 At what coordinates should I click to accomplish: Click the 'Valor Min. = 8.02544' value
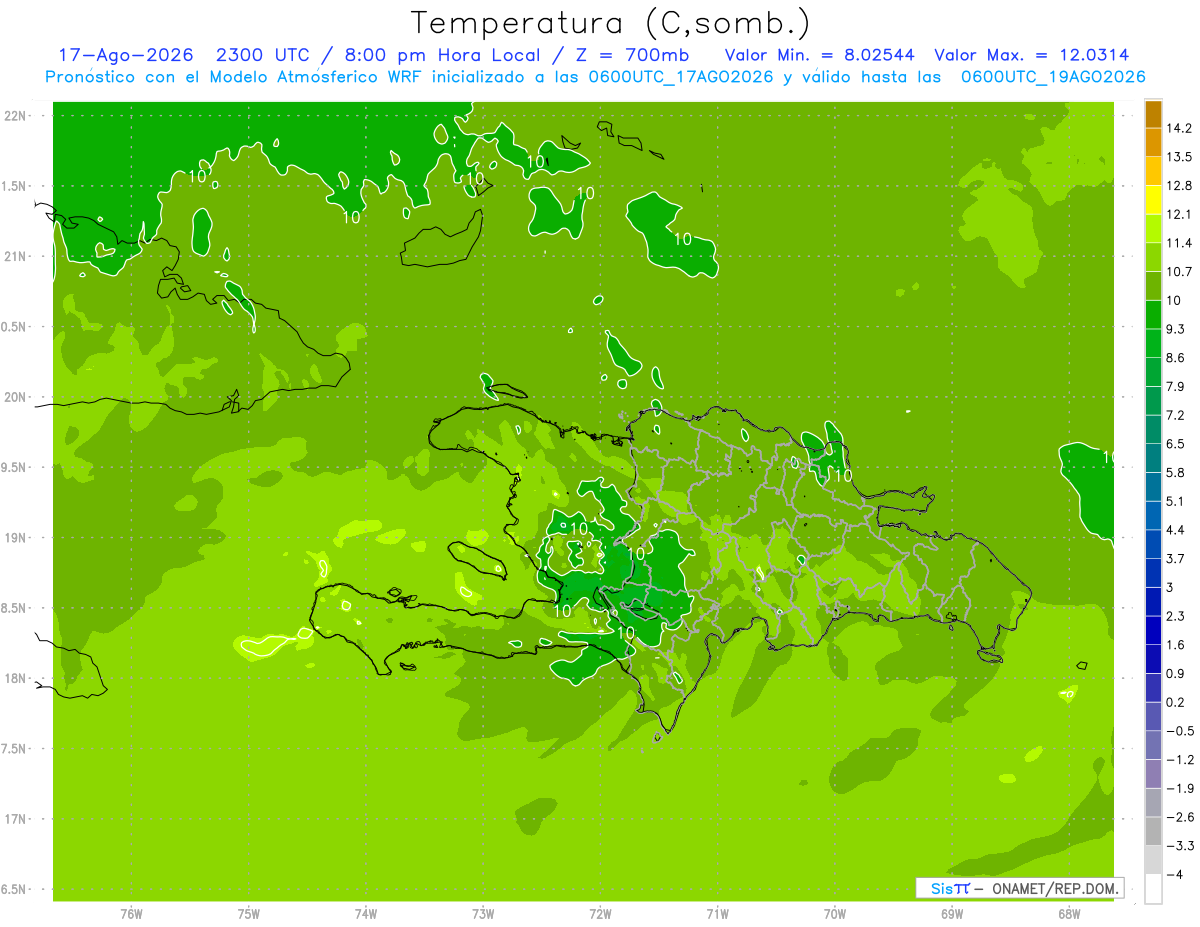coord(819,55)
